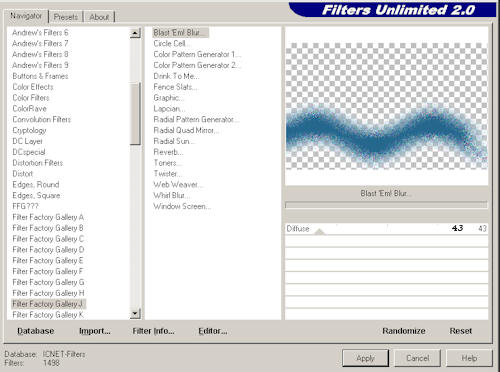Open the Editor... button
The height and width of the screenshot is (372, 500).
pyautogui.click(x=213, y=331)
